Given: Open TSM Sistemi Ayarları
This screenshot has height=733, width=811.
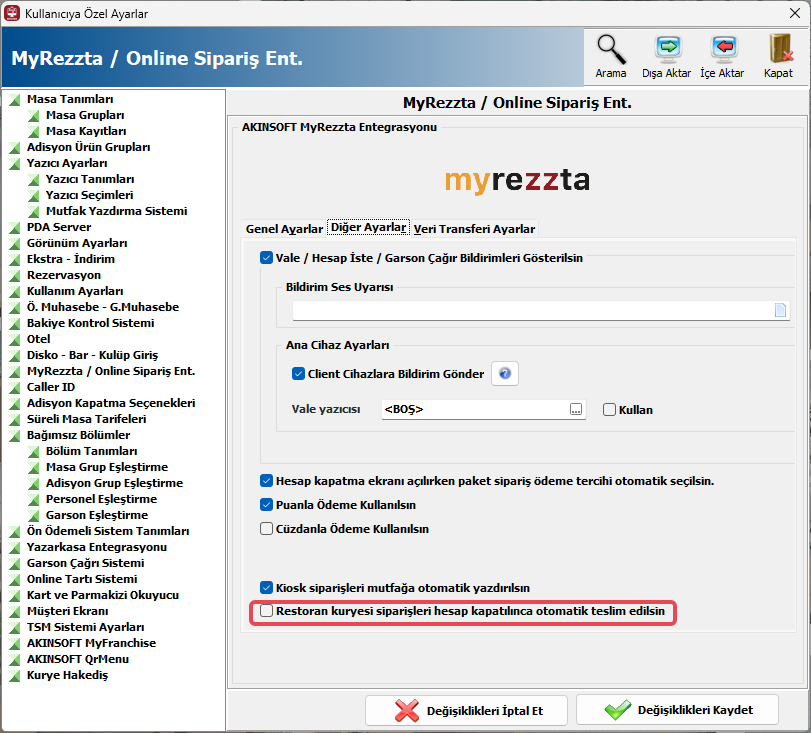Looking at the screenshot, I should tap(85, 628).
